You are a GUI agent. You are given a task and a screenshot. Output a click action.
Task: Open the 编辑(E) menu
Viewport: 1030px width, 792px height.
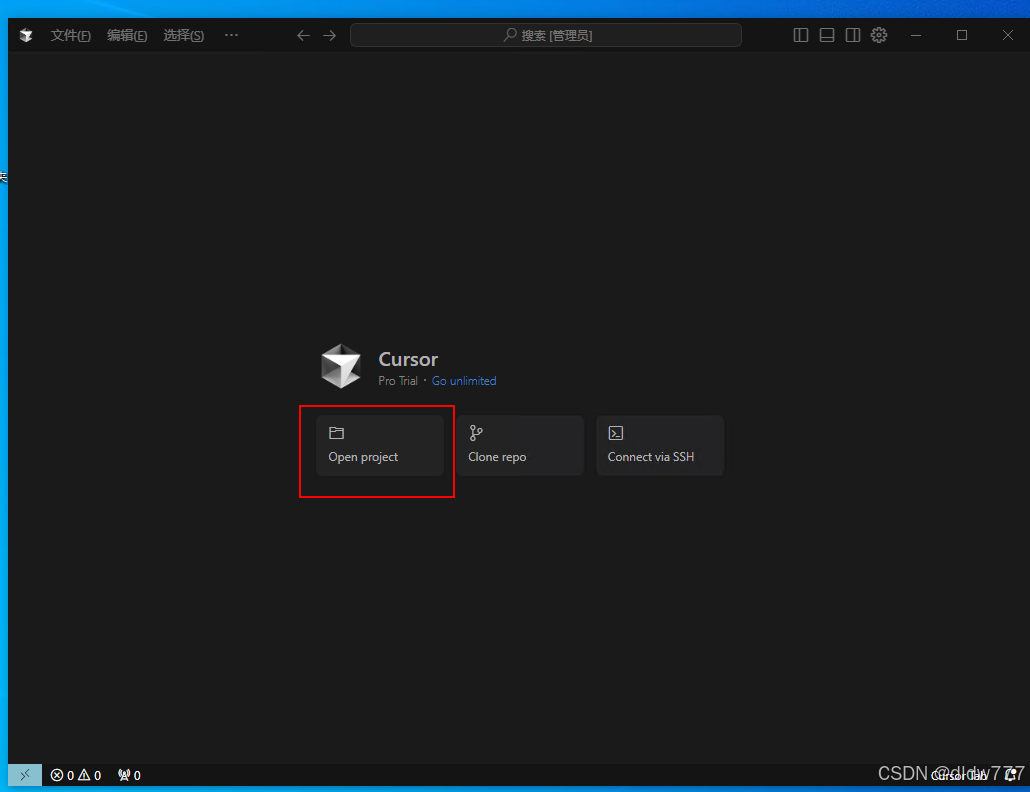coord(127,35)
